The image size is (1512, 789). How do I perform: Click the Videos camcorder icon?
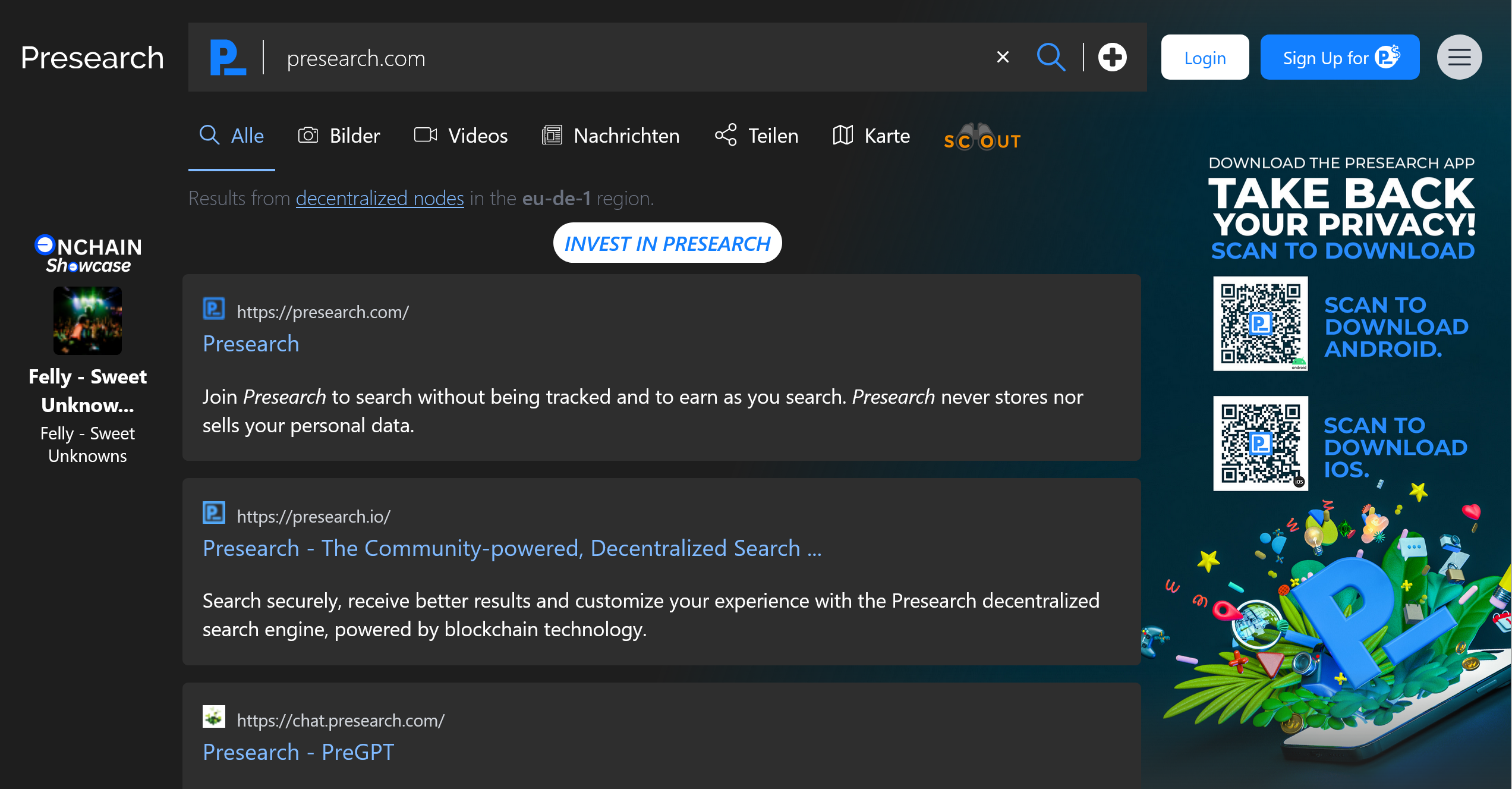(426, 135)
